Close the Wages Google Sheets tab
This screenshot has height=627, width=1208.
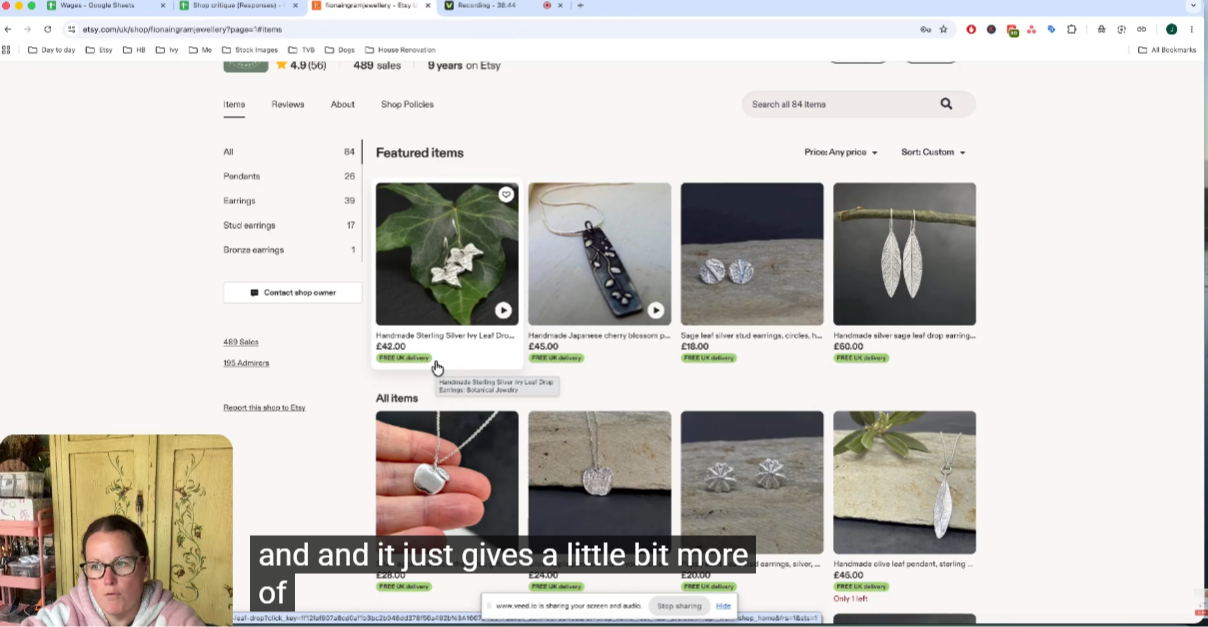click(163, 6)
